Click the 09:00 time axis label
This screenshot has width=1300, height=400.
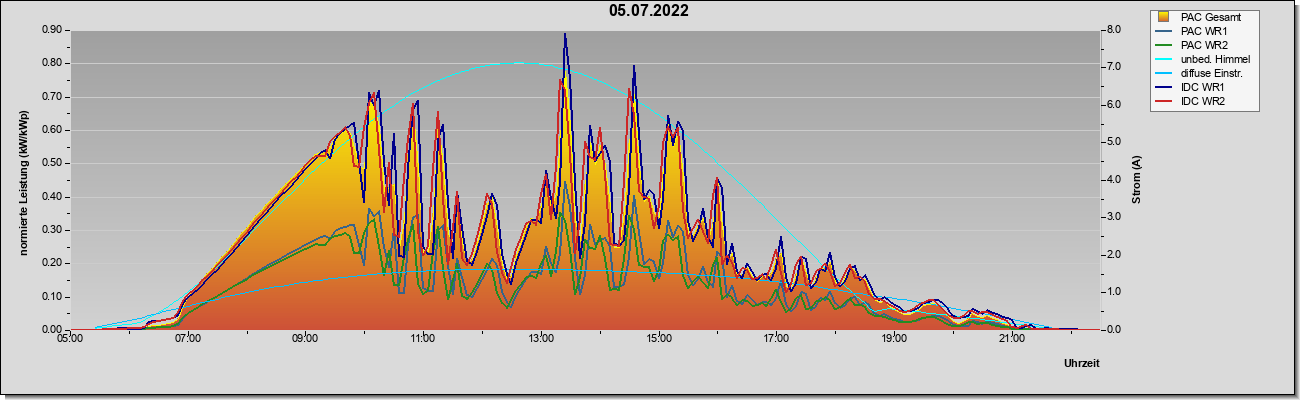point(305,339)
